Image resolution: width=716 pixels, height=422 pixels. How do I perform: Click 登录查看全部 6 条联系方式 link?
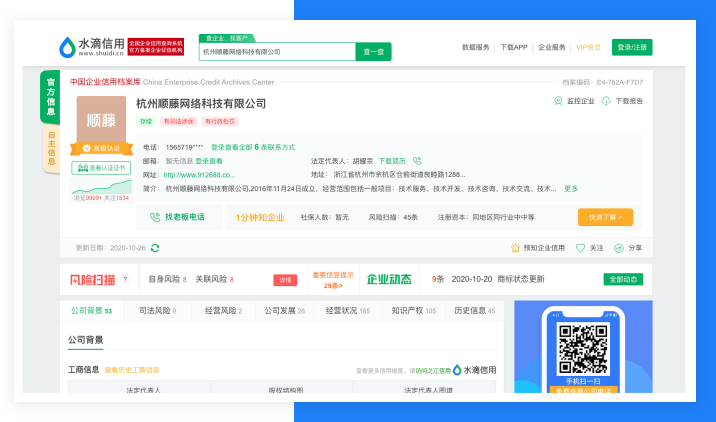coord(253,147)
